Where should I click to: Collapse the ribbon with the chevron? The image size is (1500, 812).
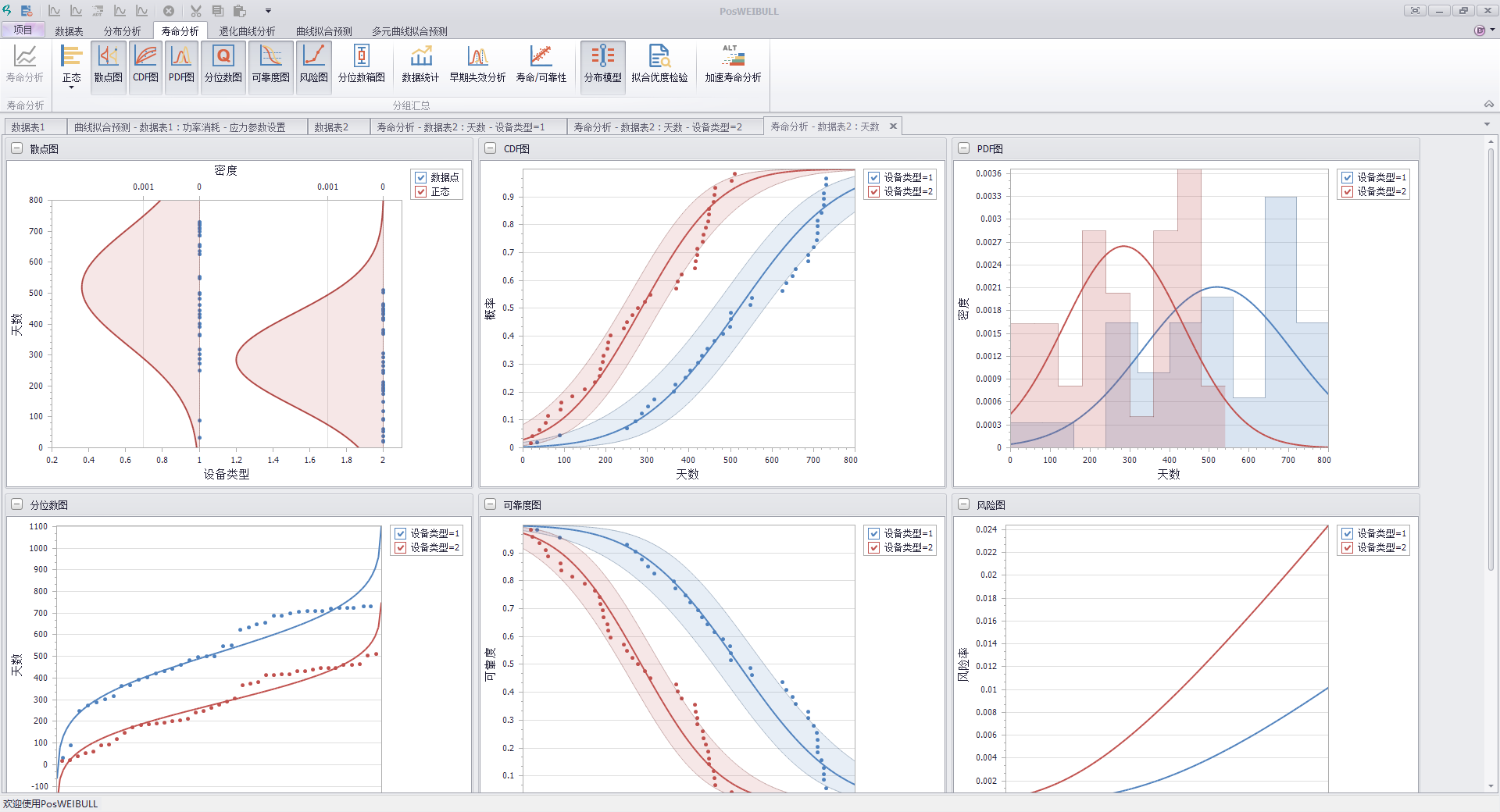coord(1489,104)
